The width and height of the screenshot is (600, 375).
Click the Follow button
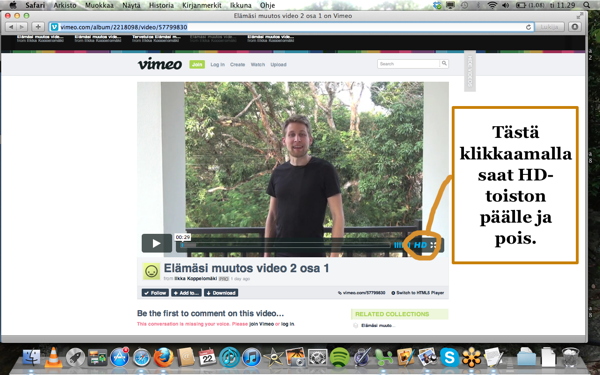coord(155,293)
